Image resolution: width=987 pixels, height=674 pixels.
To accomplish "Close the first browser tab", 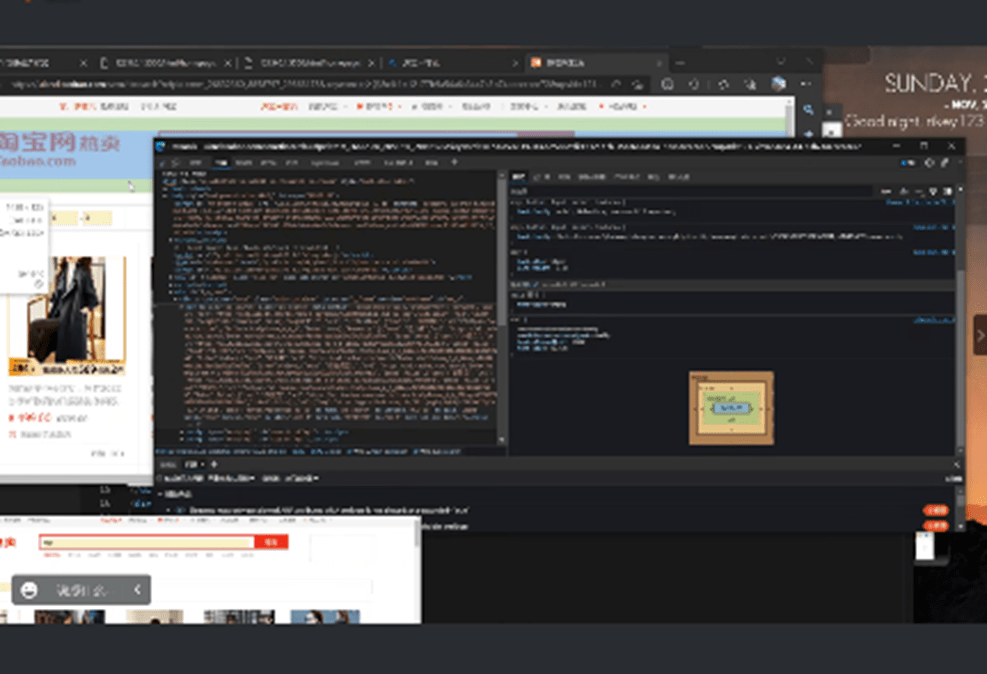I will 83,63.
